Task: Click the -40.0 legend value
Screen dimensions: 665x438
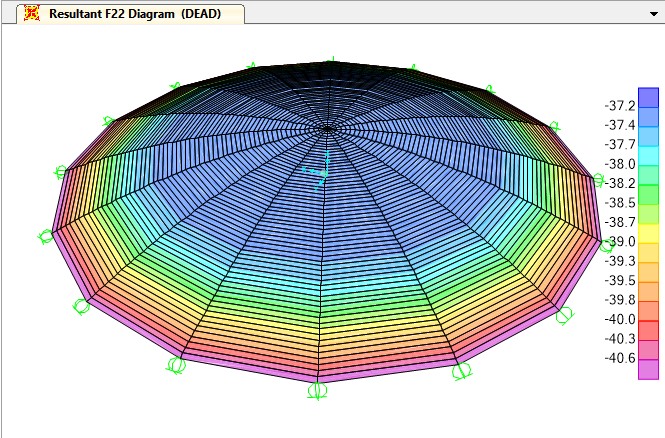Action: (620, 319)
